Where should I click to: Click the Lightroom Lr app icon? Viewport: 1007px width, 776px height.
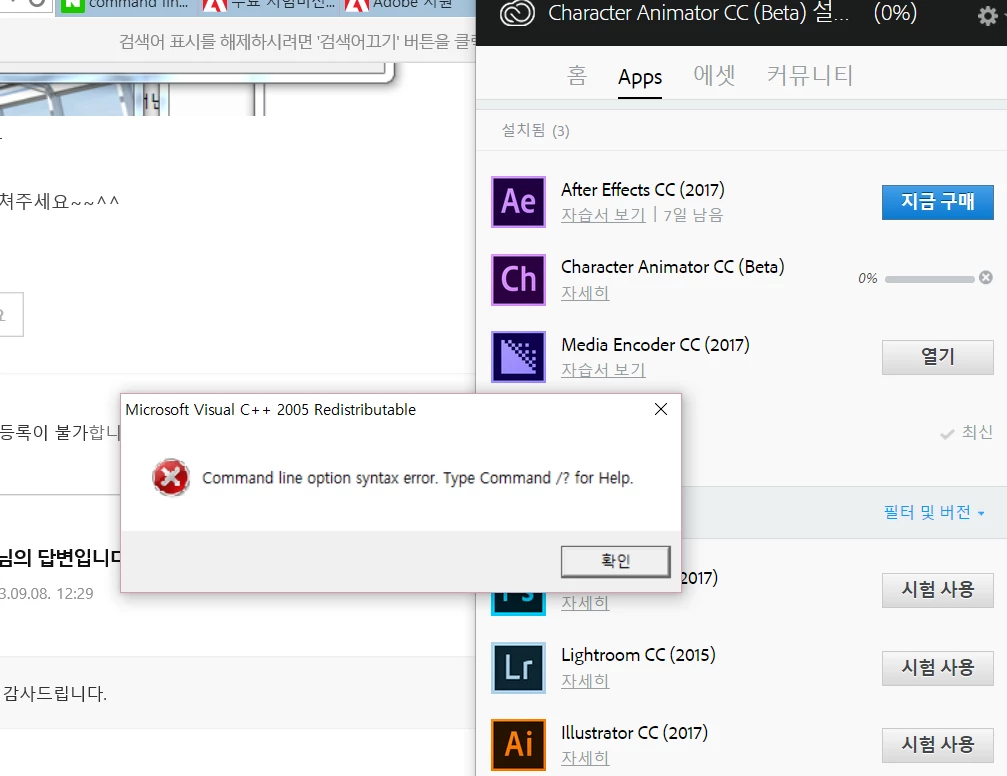tap(518, 667)
